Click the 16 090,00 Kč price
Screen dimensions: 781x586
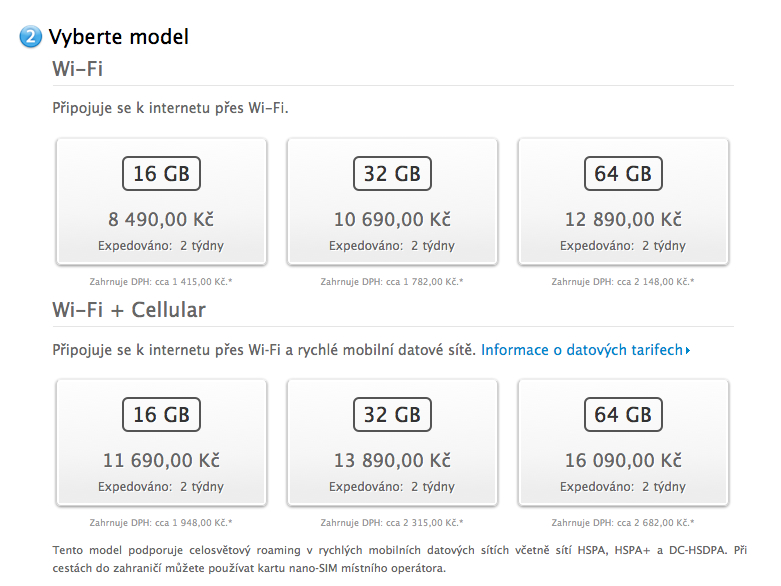[623, 461]
